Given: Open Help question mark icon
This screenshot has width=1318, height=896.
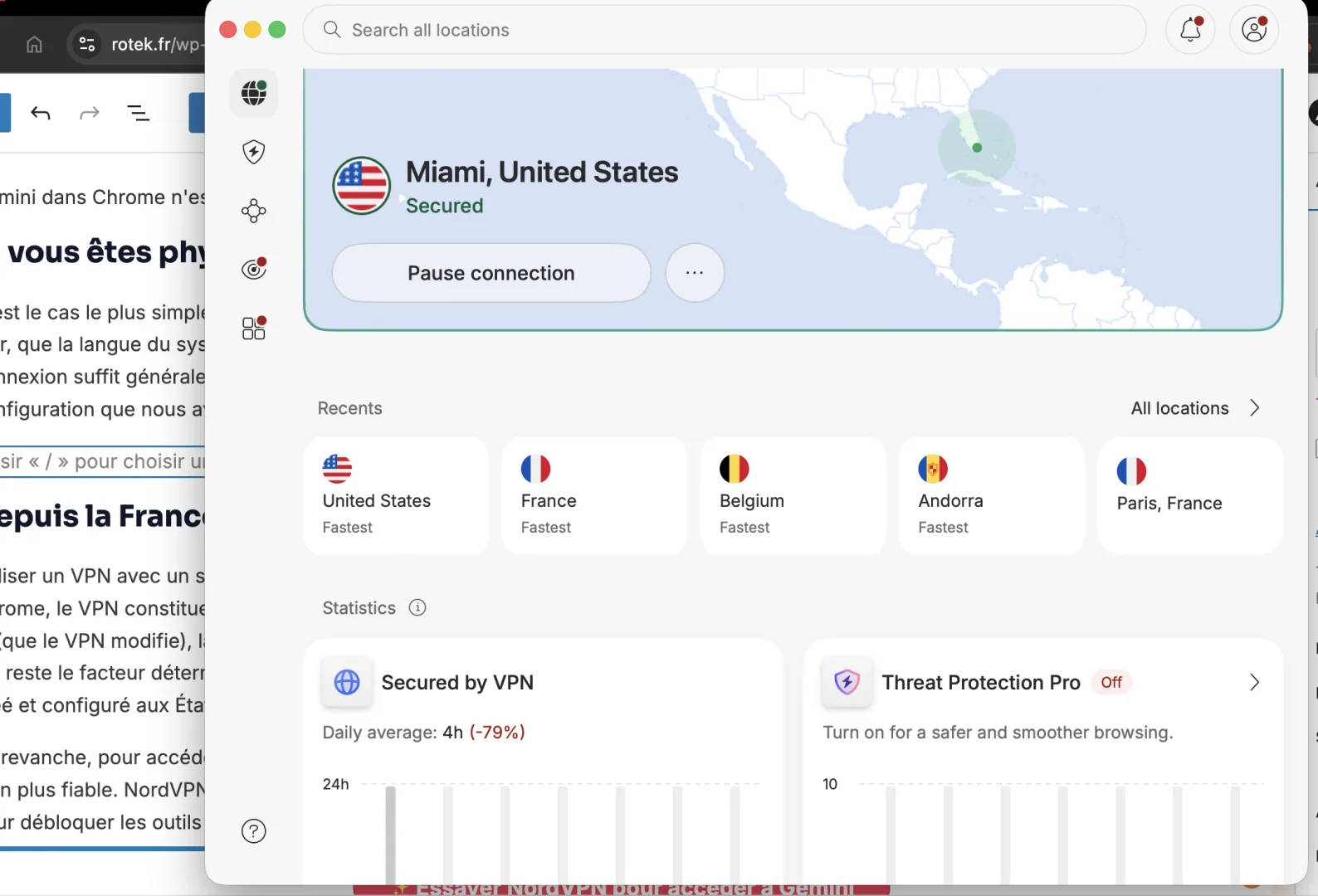Looking at the screenshot, I should (254, 831).
